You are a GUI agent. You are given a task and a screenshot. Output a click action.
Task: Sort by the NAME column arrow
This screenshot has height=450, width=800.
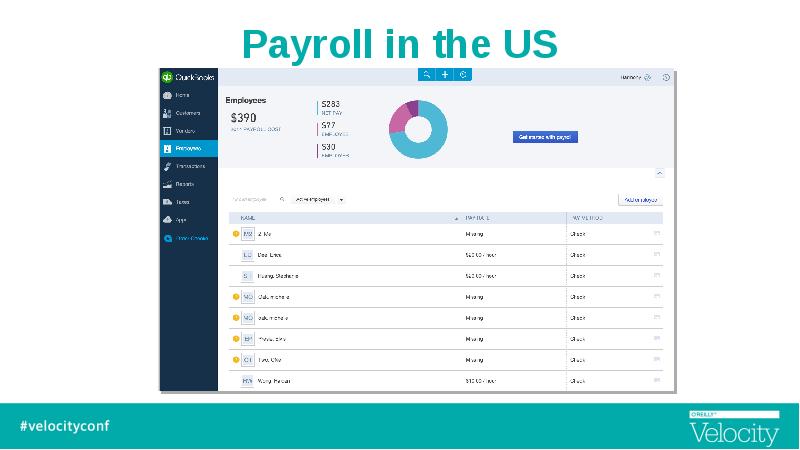click(x=456, y=217)
